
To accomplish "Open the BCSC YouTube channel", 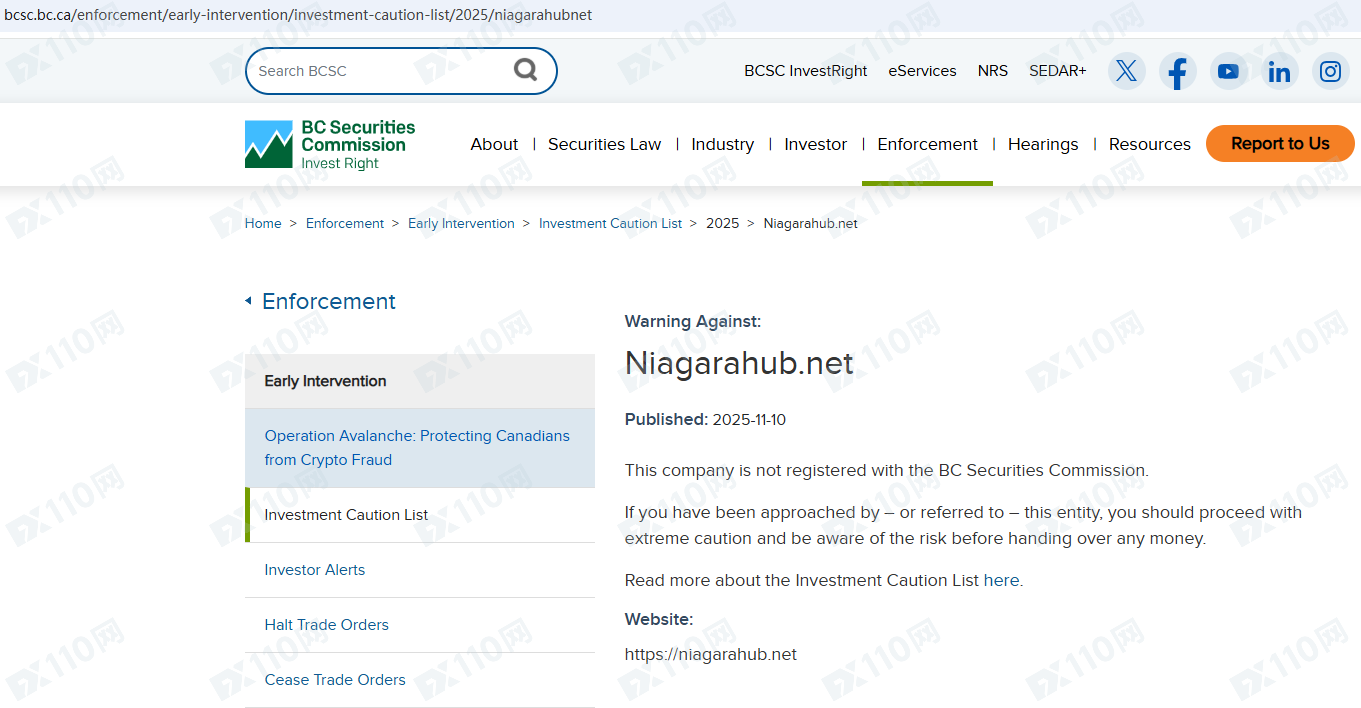I will coord(1228,71).
